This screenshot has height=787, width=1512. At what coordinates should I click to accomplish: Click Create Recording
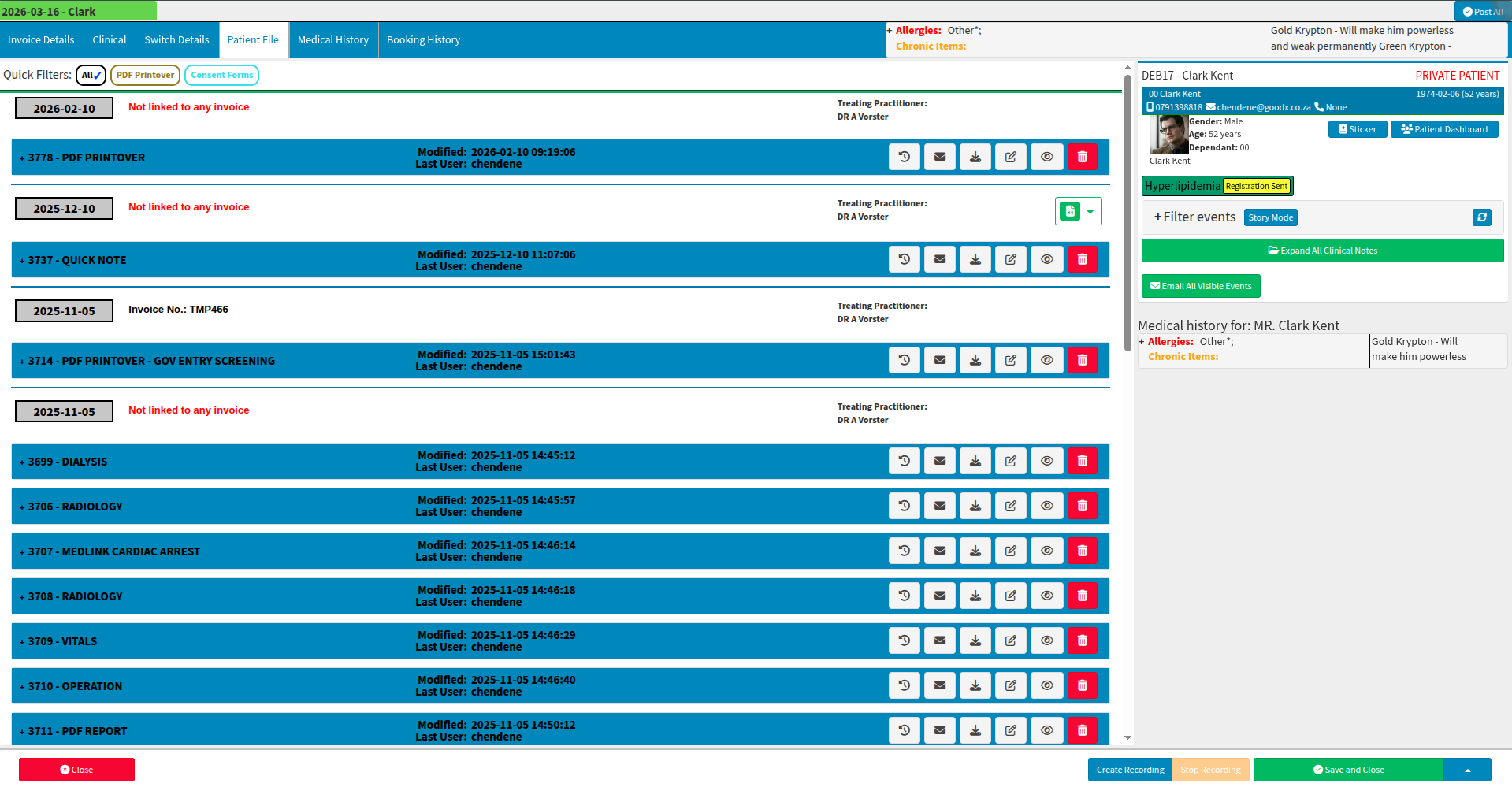tap(1130, 770)
